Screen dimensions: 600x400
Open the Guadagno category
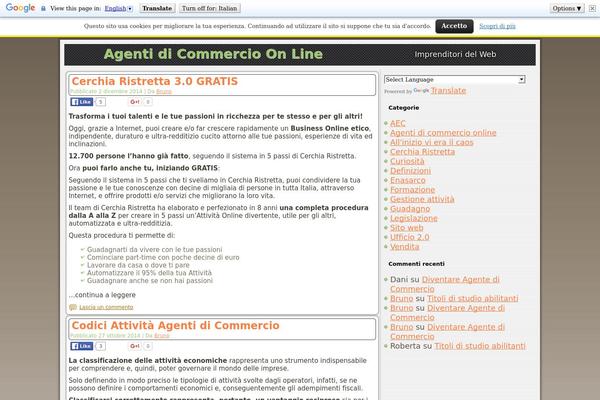410,209
